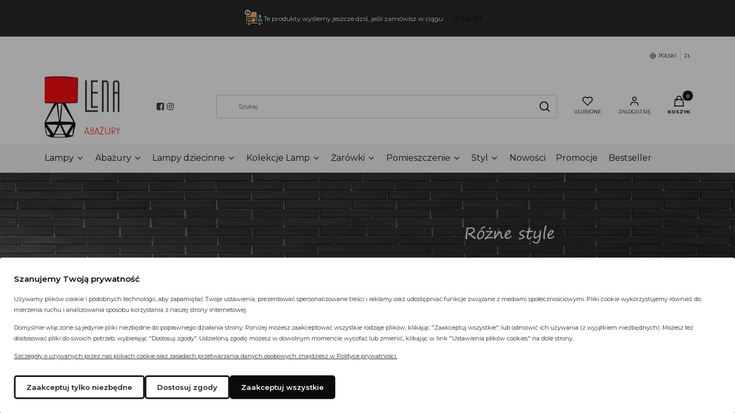Expand the Pomieszczenie dropdown
The width and height of the screenshot is (735, 413).
coord(423,158)
